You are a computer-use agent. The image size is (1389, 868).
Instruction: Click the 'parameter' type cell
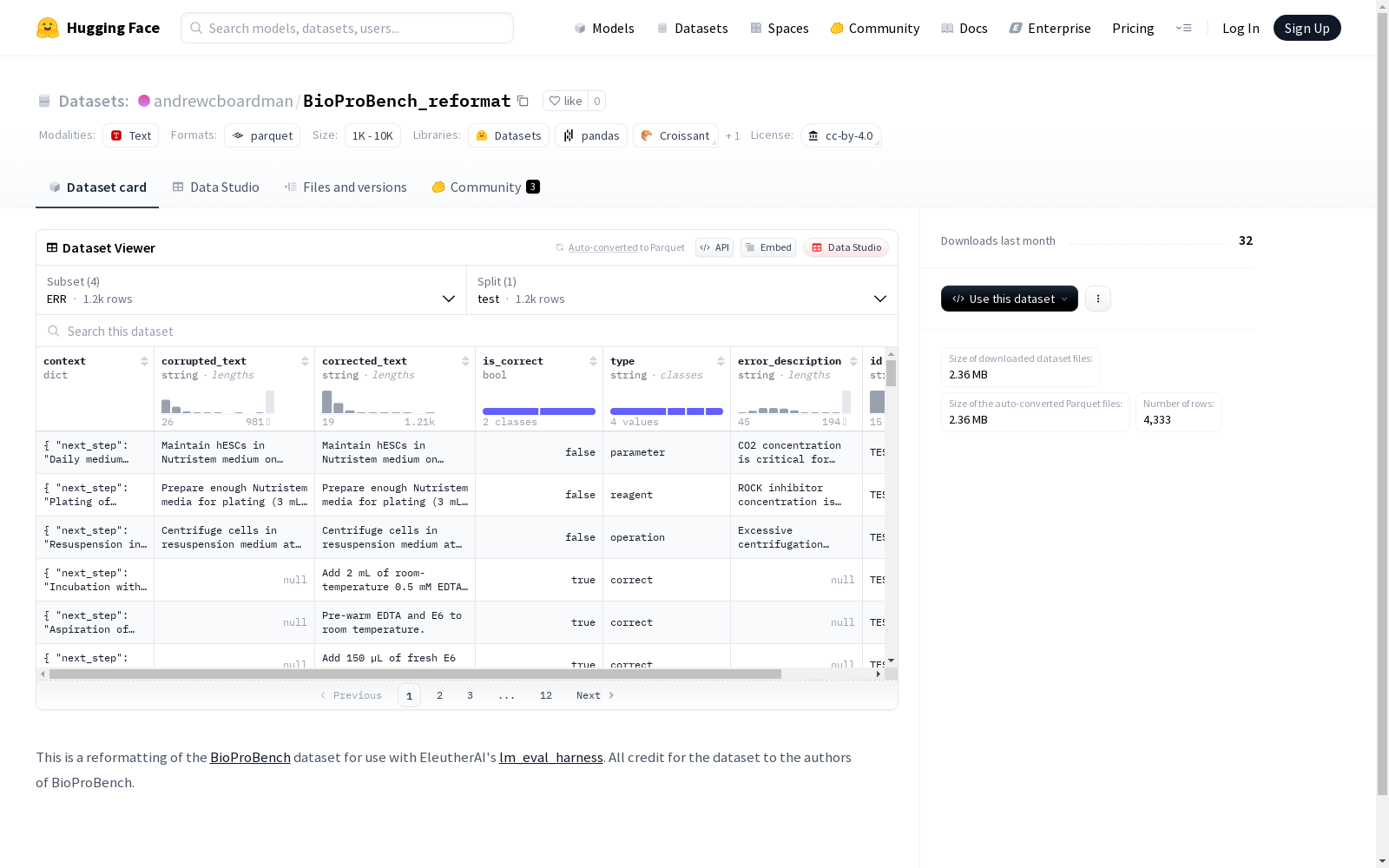click(x=667, y=452)
